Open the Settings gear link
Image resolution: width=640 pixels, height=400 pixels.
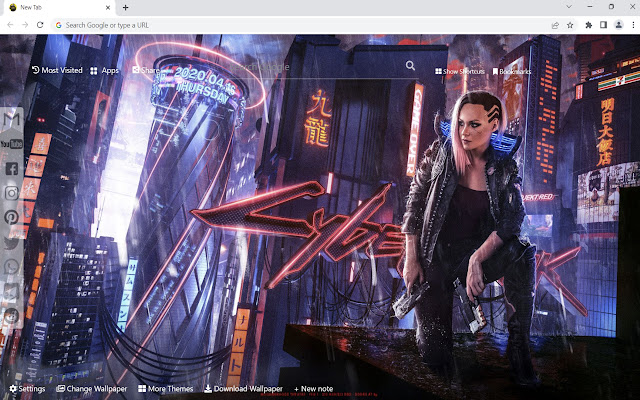pos(27,389)
